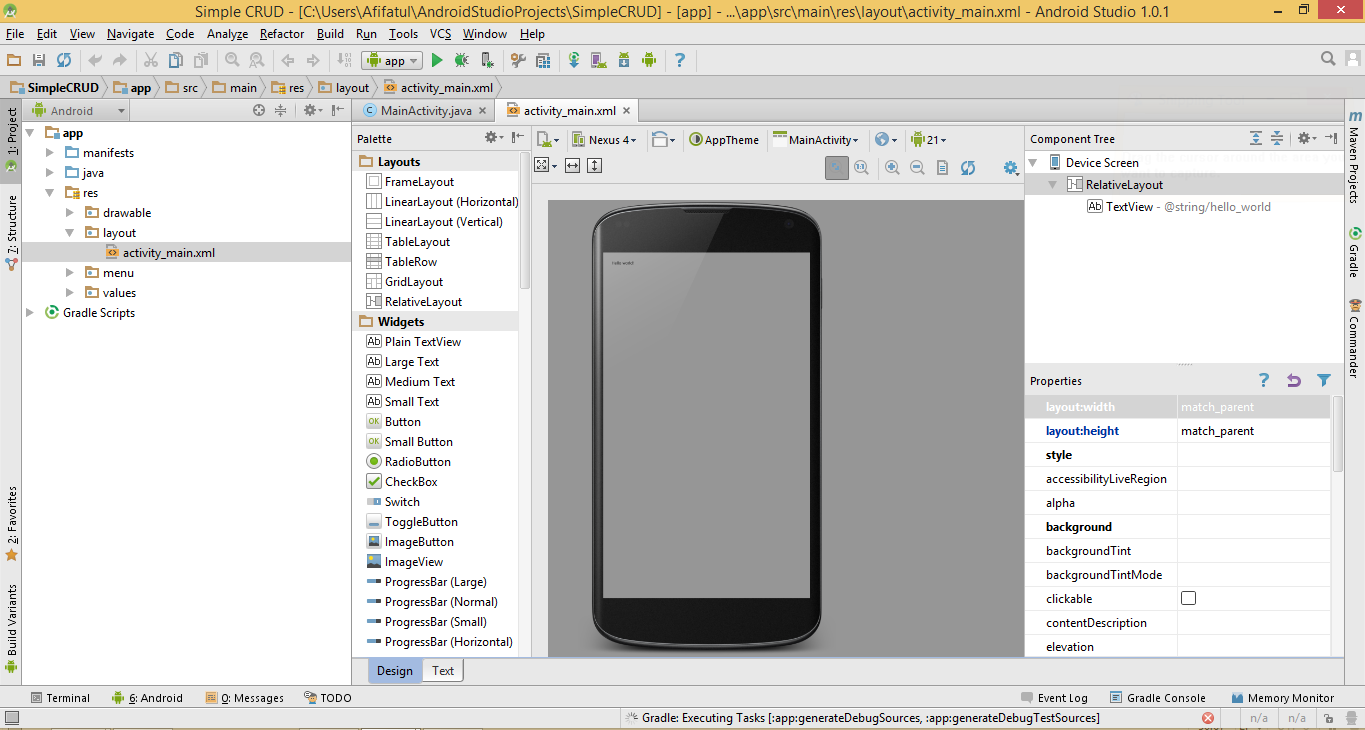Click Sync Project with Gradle Files icon
1365x730 pixels.
574,60
